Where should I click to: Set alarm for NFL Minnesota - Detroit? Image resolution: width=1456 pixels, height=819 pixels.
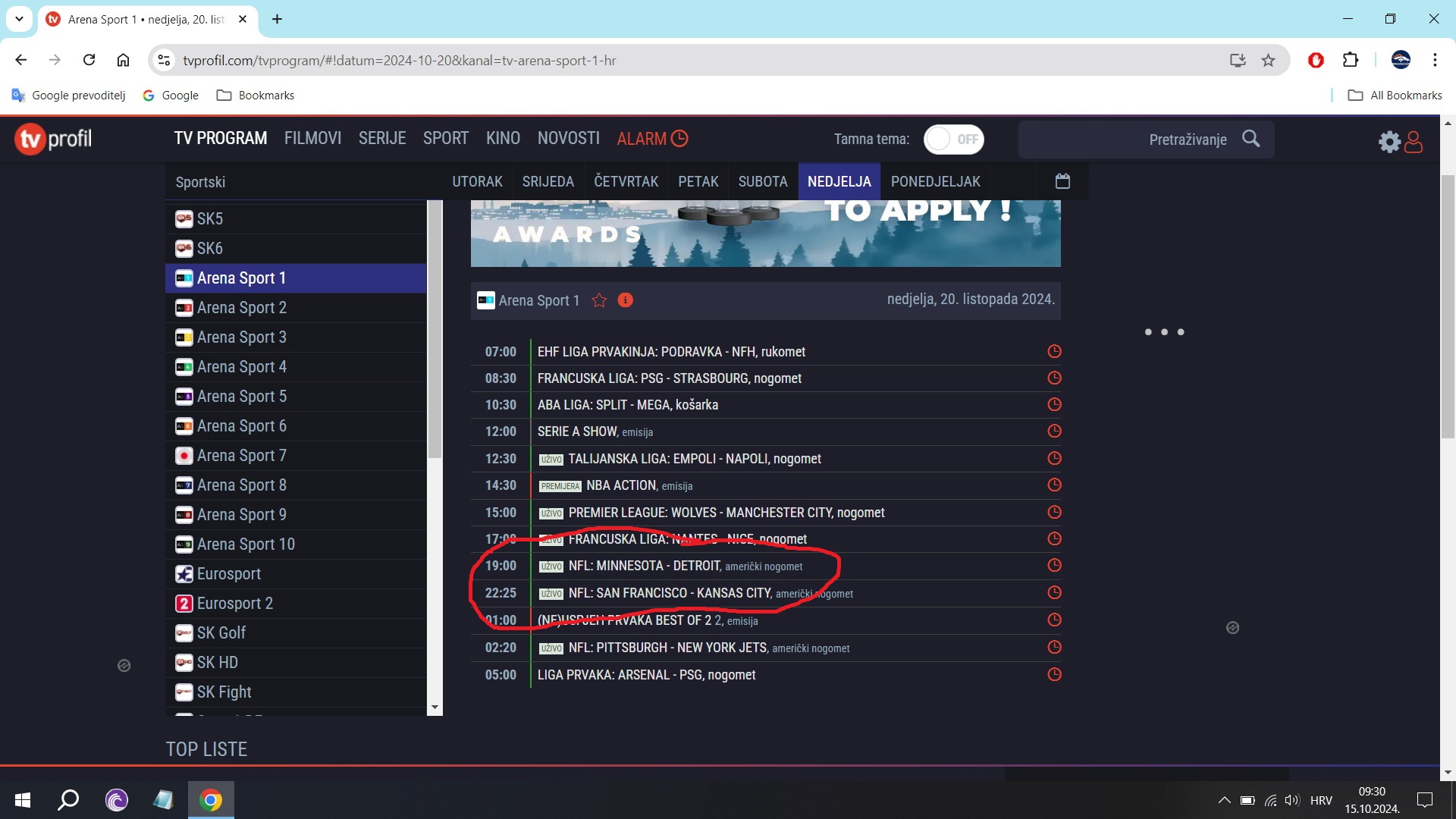click(1054, 566)
